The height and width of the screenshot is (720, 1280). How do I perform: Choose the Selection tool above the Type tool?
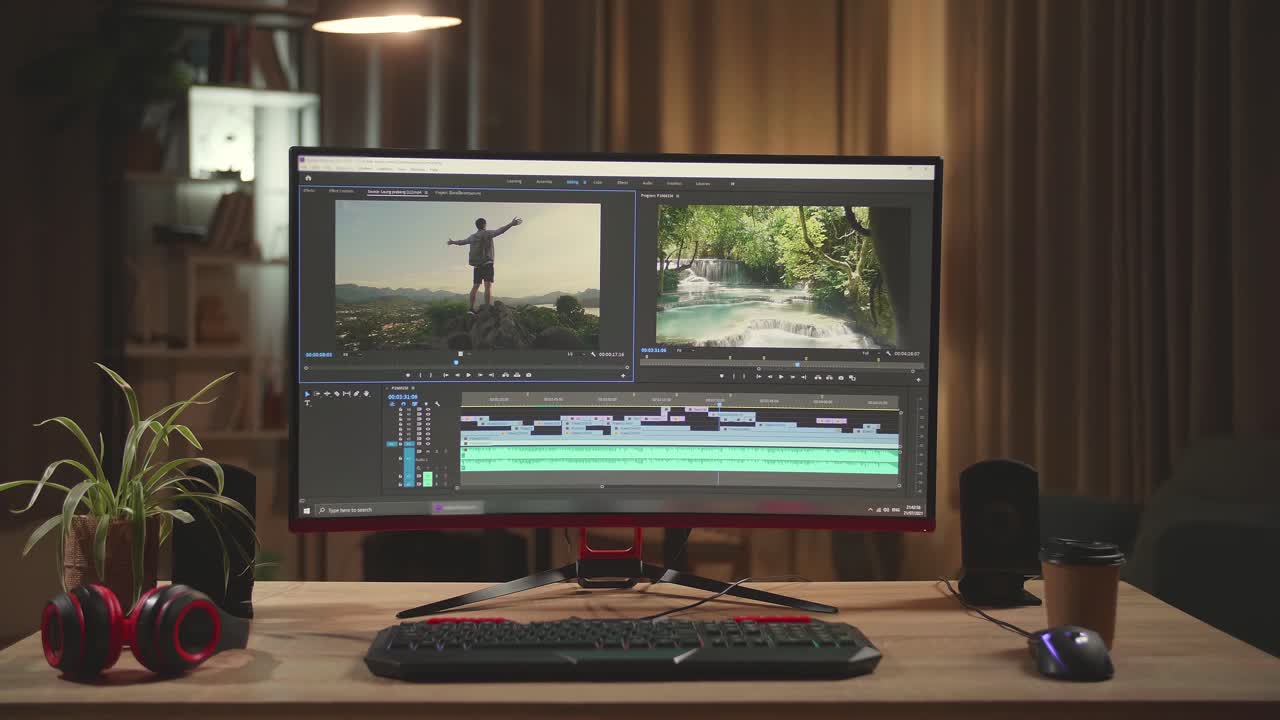307,394
